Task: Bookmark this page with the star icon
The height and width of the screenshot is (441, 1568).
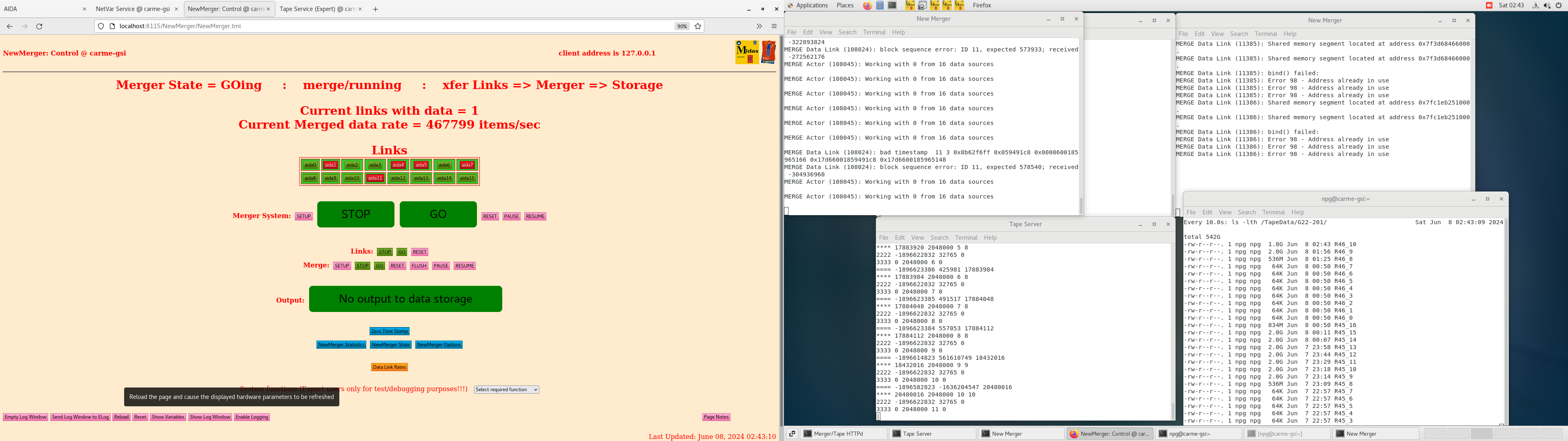Action: [x=698, y=26]
